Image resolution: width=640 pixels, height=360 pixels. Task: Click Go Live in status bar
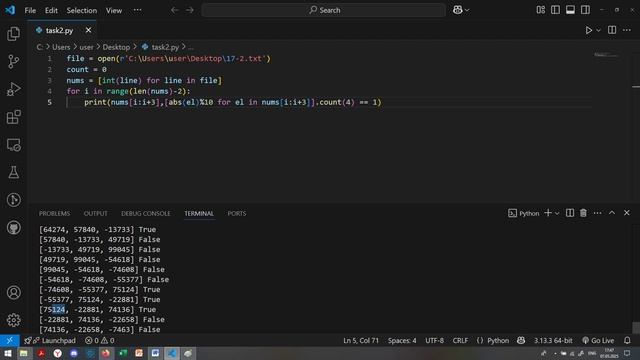[598, 340]
